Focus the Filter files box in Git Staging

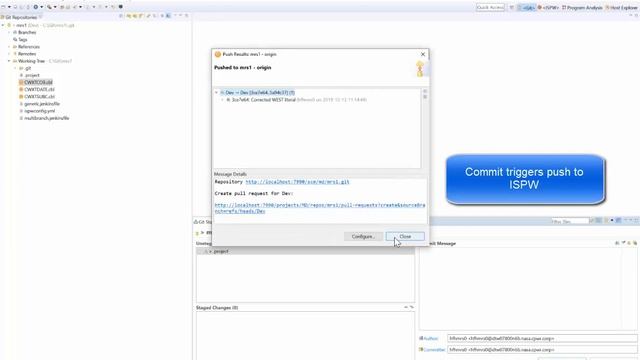pyautogui.click(x=569, y=221)
